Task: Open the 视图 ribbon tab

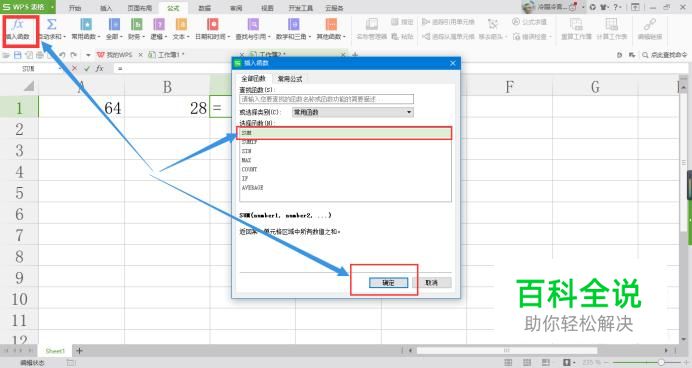Action: 267,8
